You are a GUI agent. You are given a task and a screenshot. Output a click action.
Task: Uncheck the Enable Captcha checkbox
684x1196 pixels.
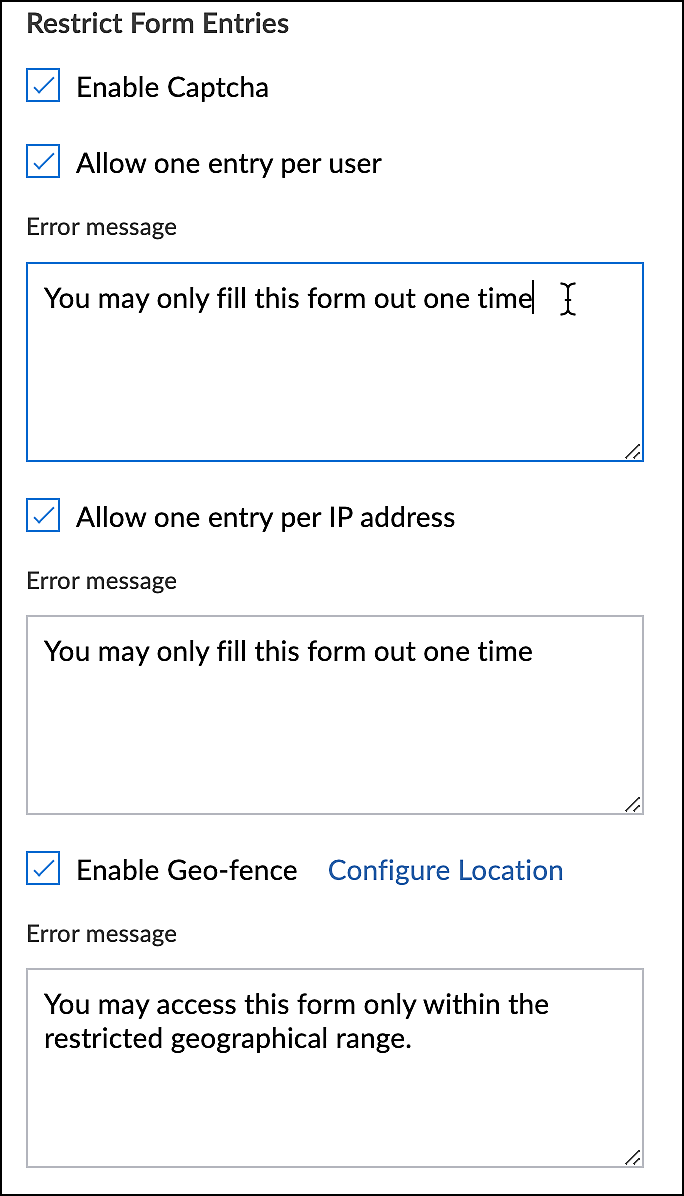43,87
